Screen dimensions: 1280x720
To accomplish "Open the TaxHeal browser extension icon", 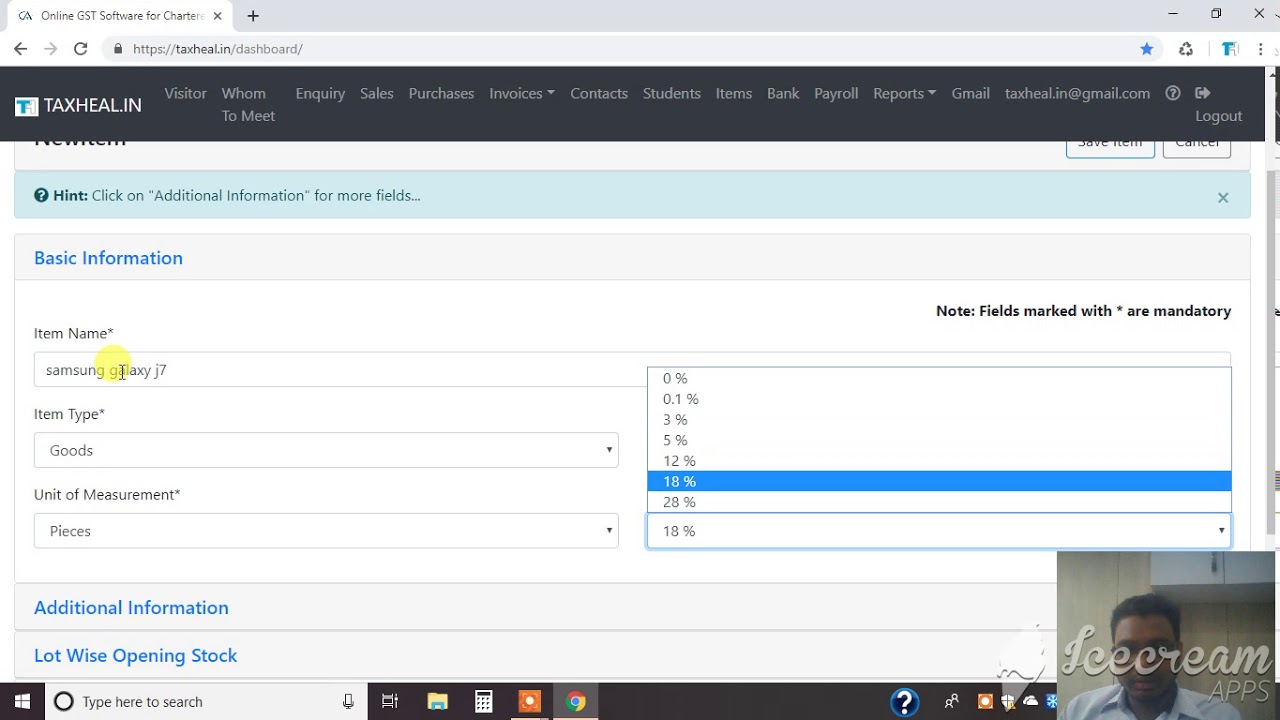I will pyautogui.click(x=1230, y=49).
